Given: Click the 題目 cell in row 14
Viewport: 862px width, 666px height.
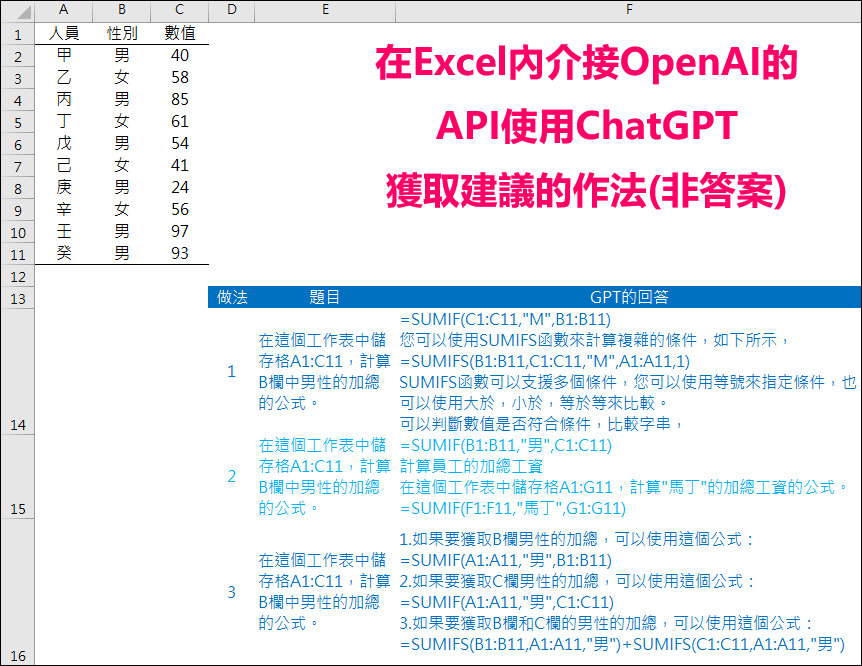Looking at the screenshot, I should pos(325,372).
